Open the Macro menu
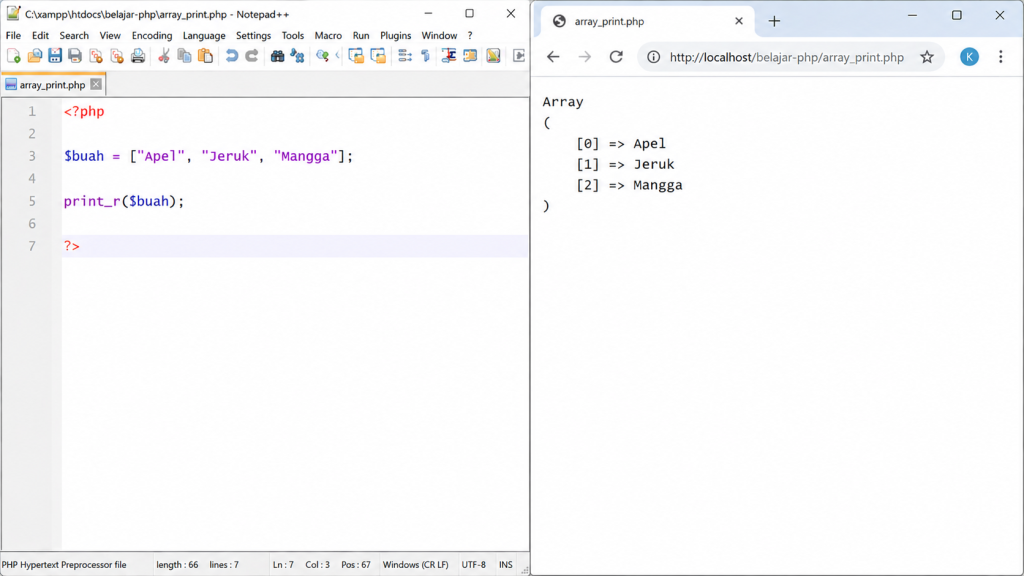This screenshot has height=576, width=1024. (328, 35)
